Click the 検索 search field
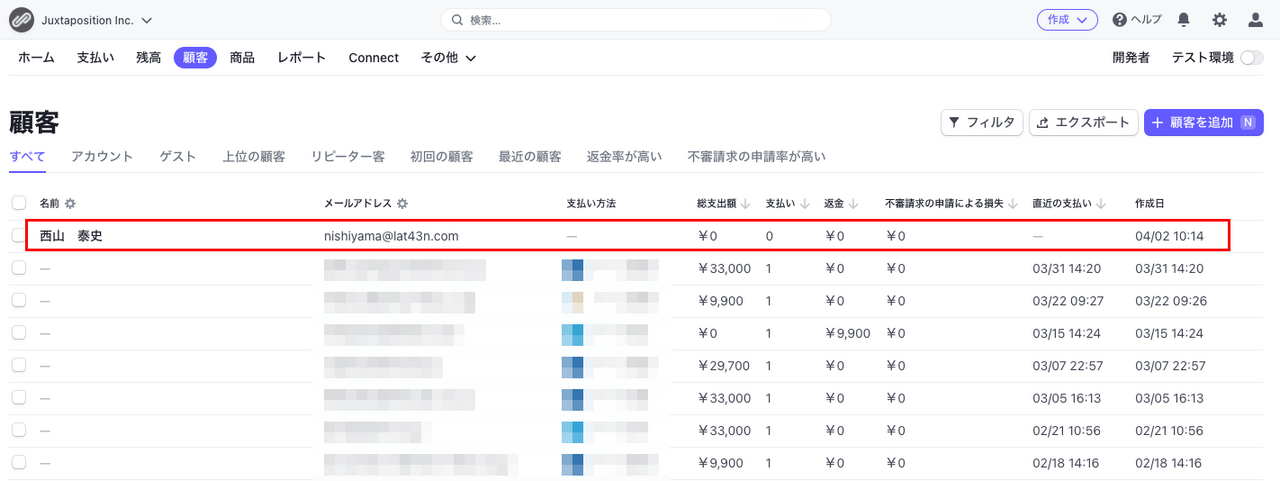Image resolution: width=1280 pixels, height=481 pixels. [x=636, y=20]
